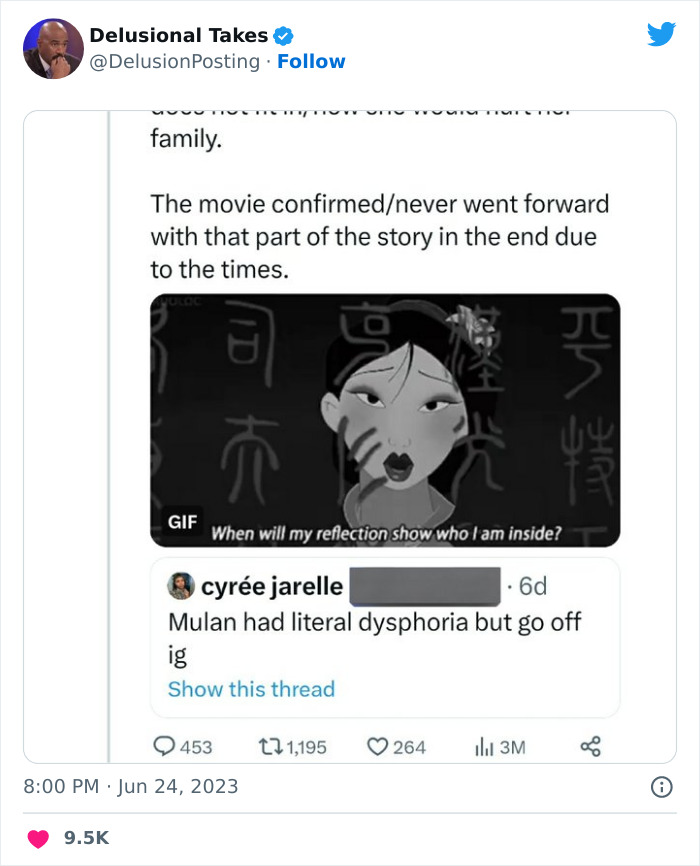Click the GIF badge label

(x=183, y=521)
